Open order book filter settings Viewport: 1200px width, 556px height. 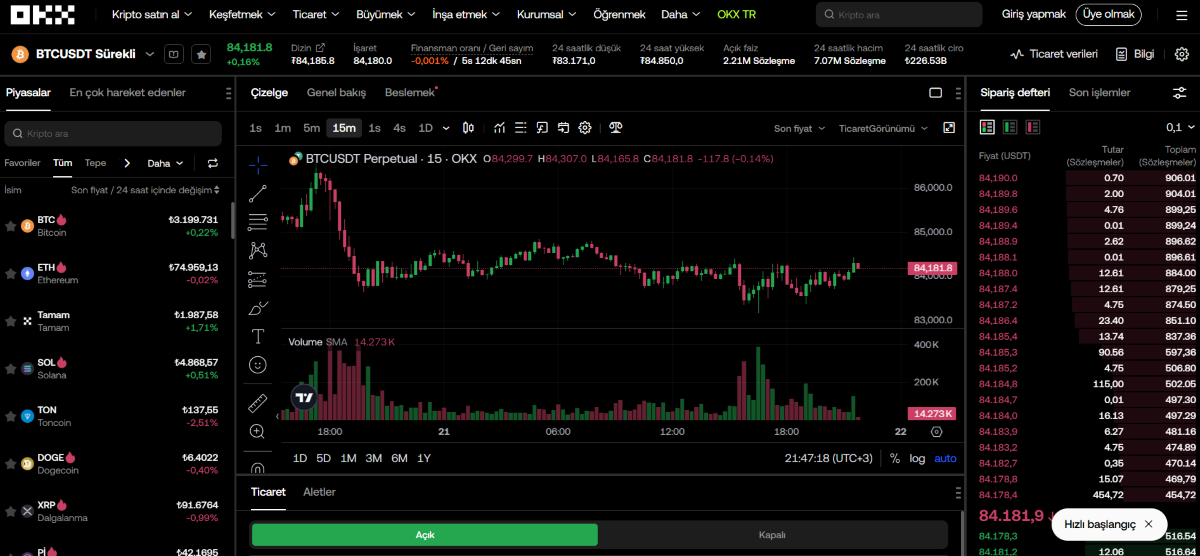1179,93
